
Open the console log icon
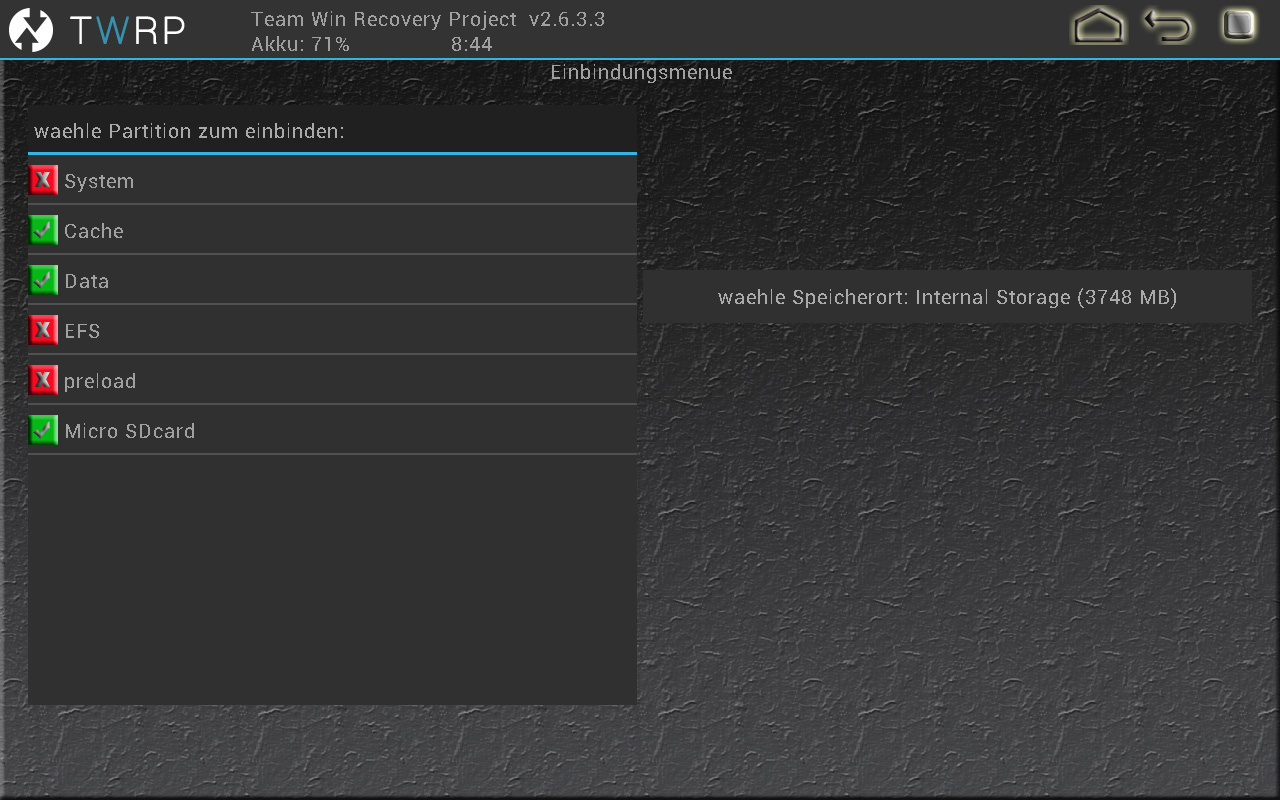click(1237, 25)
